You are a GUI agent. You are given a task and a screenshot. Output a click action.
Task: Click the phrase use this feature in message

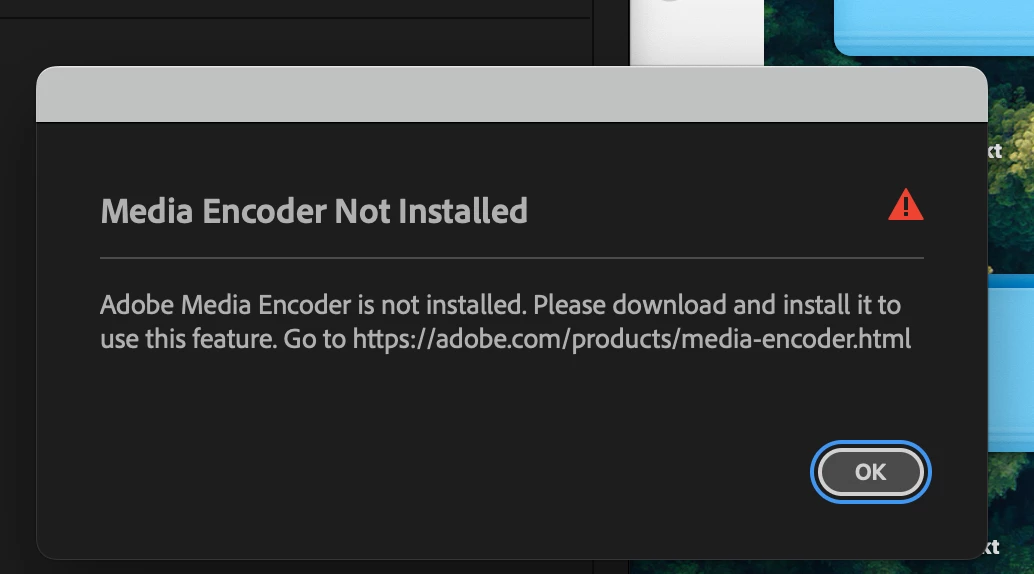pyautogui.click(x=188, y=339)
